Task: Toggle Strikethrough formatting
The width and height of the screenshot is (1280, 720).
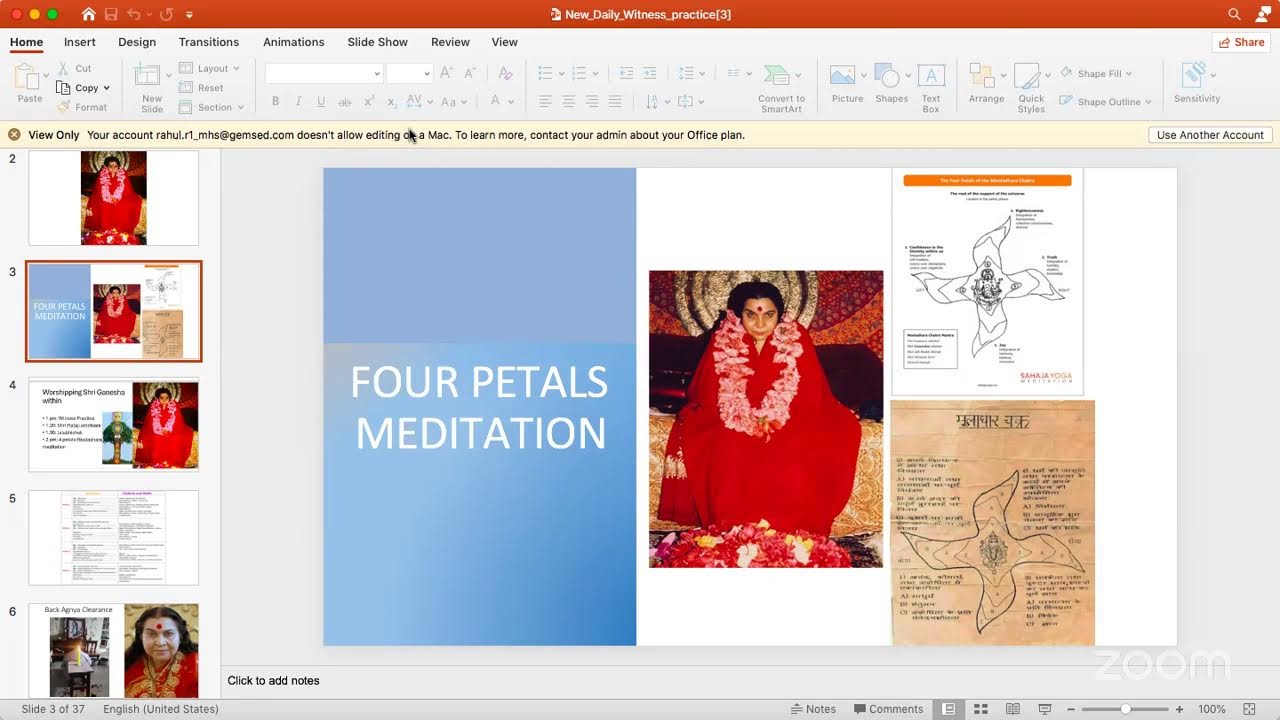Action: point(345,101)
